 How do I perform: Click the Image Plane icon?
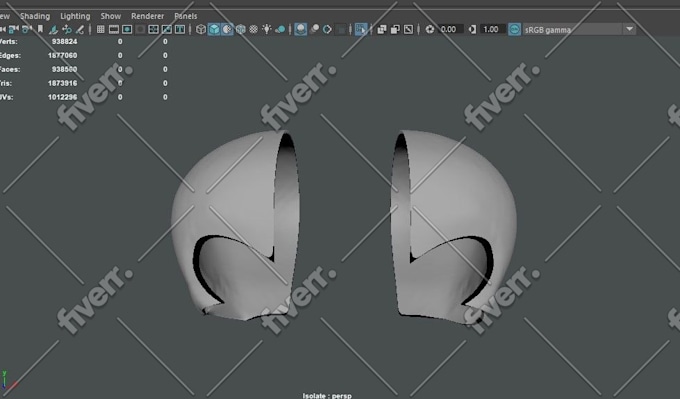54,29
